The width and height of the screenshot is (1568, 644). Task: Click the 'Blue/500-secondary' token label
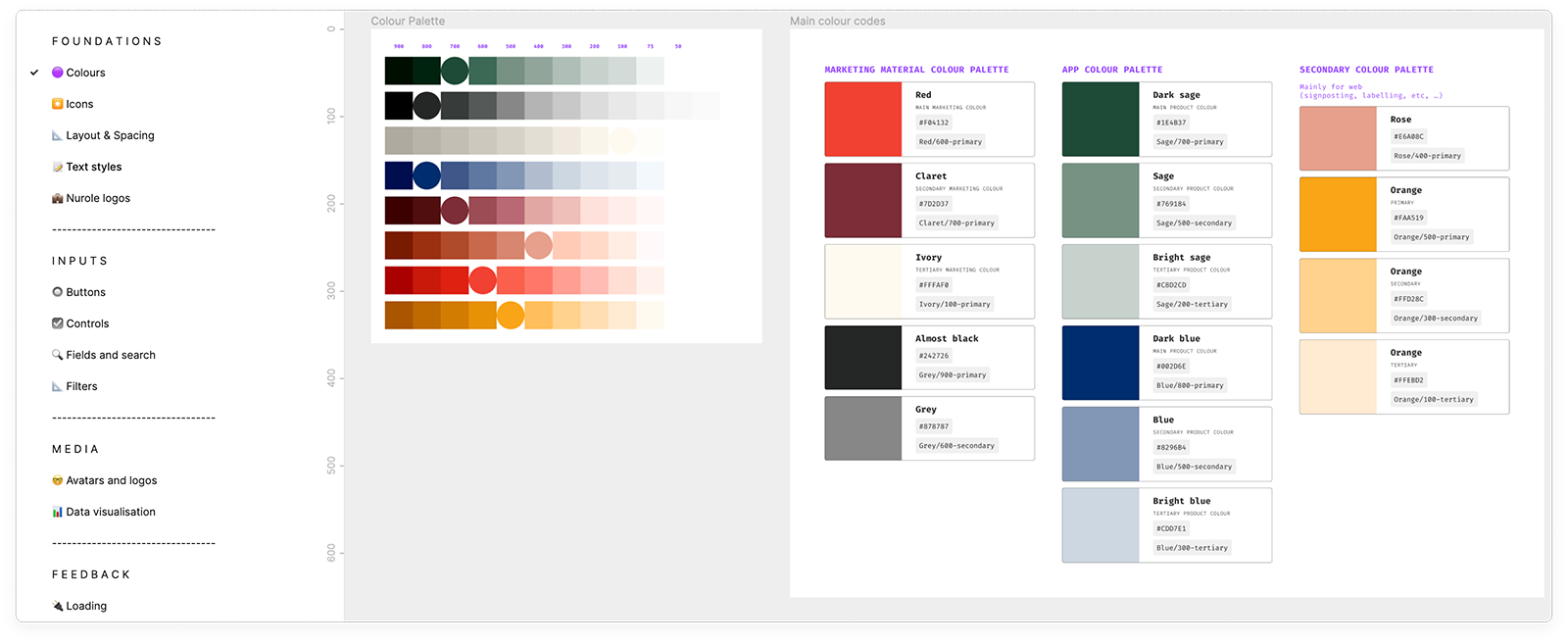pos(1194,467)
